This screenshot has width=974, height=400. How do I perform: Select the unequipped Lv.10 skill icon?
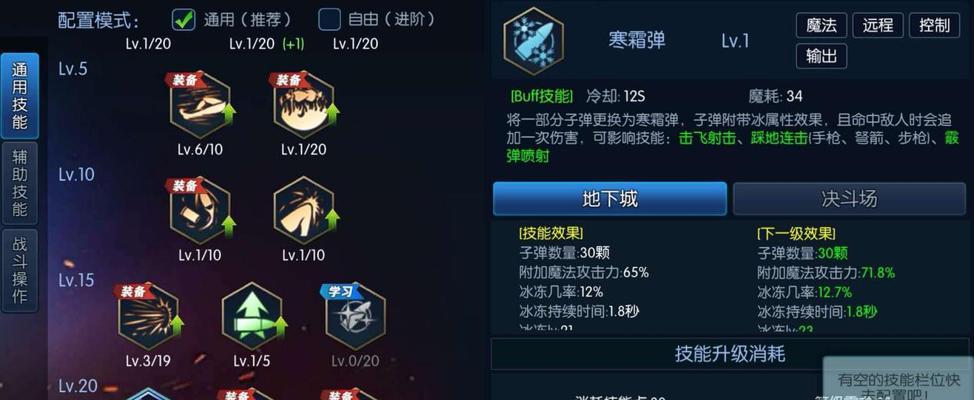(304, 211)
